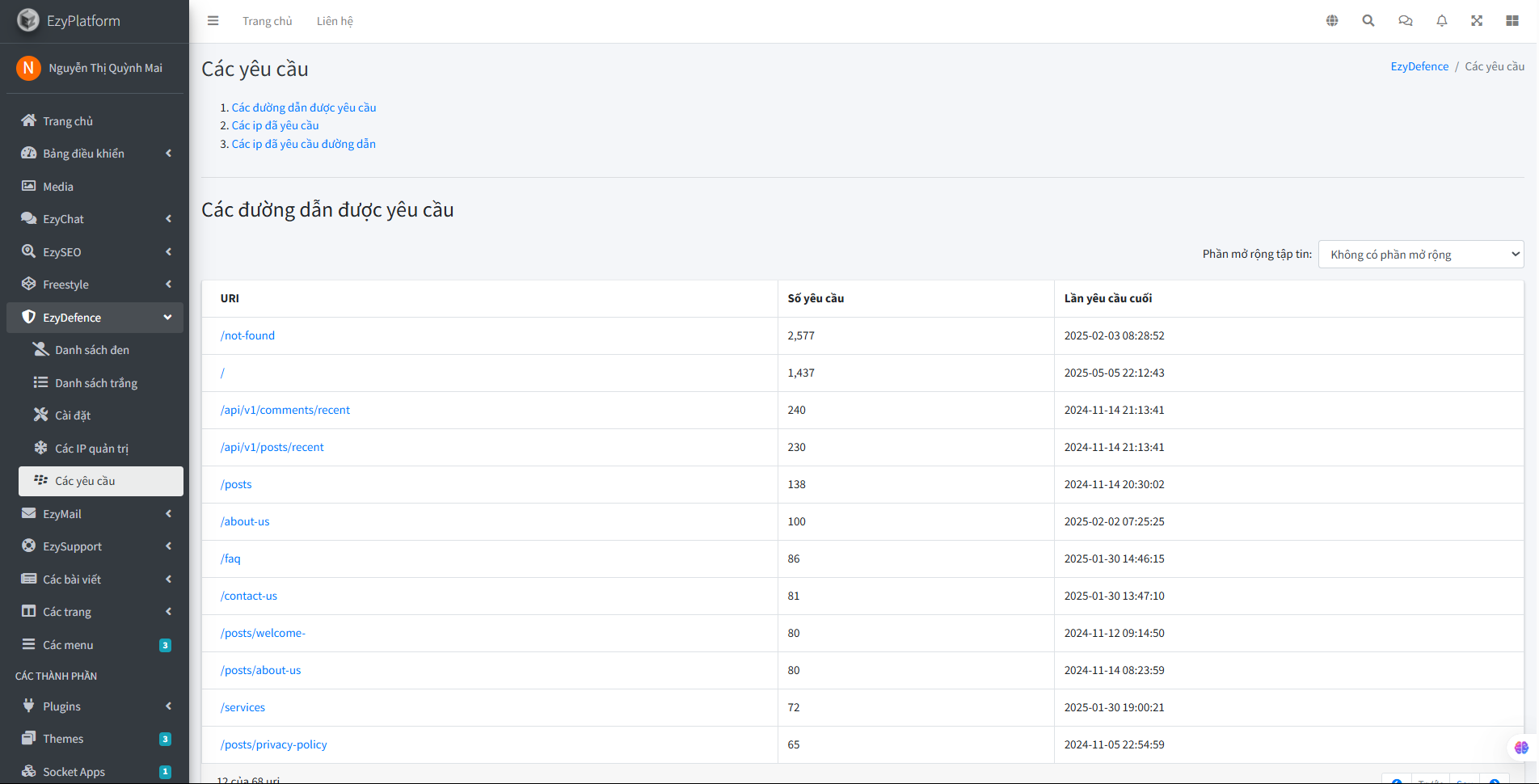Open the chat messages icon
The image size is (1539, 784).
(x=1406, y=21)
